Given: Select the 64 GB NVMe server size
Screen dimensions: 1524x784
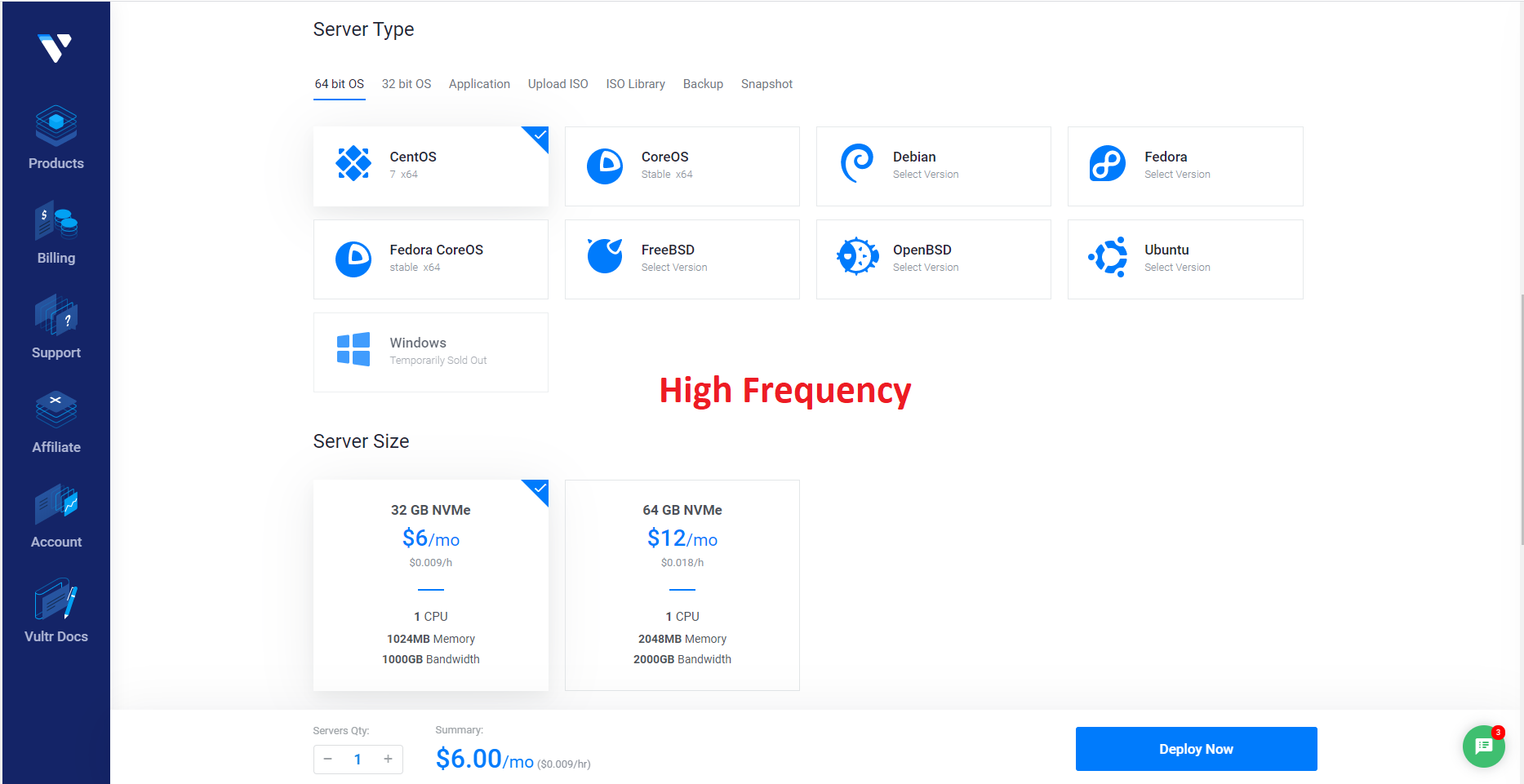Looking at the screenshot, I should (682, 585).
